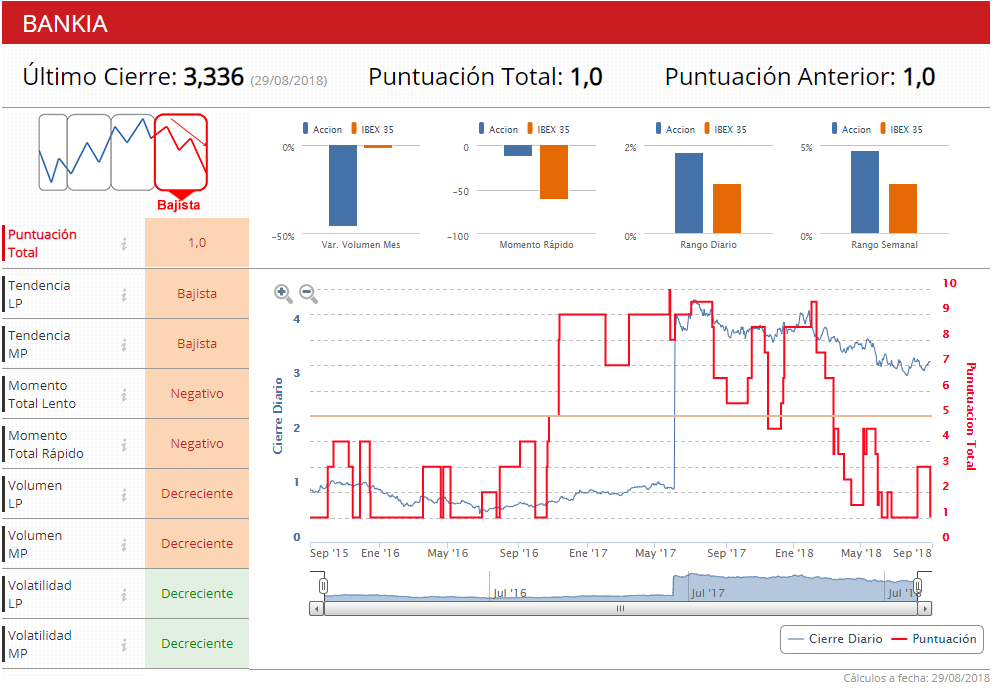Click the orange IBEX 35 bar in Rango Semanal
Viewport: 994px width, 689px height.
tap(903, 209)
